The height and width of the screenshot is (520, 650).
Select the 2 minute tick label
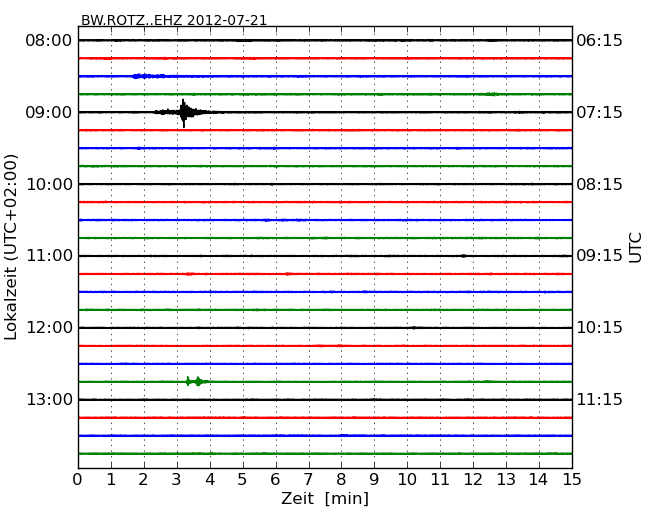pyautogui.click(x=144, y=480)
